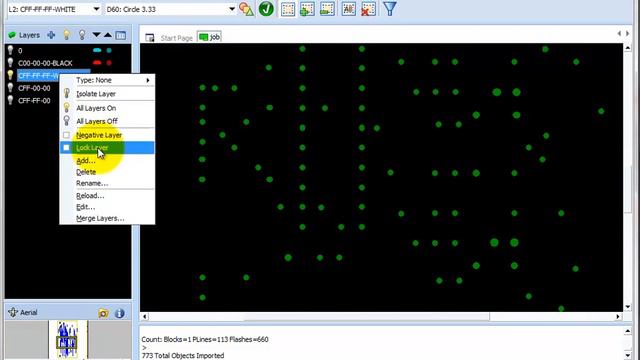Screen dimensions: 640x360
Task: Toggle visibility bulb of the highlighted CFF-FF-FF layer
Action: (x=10, y=76)
